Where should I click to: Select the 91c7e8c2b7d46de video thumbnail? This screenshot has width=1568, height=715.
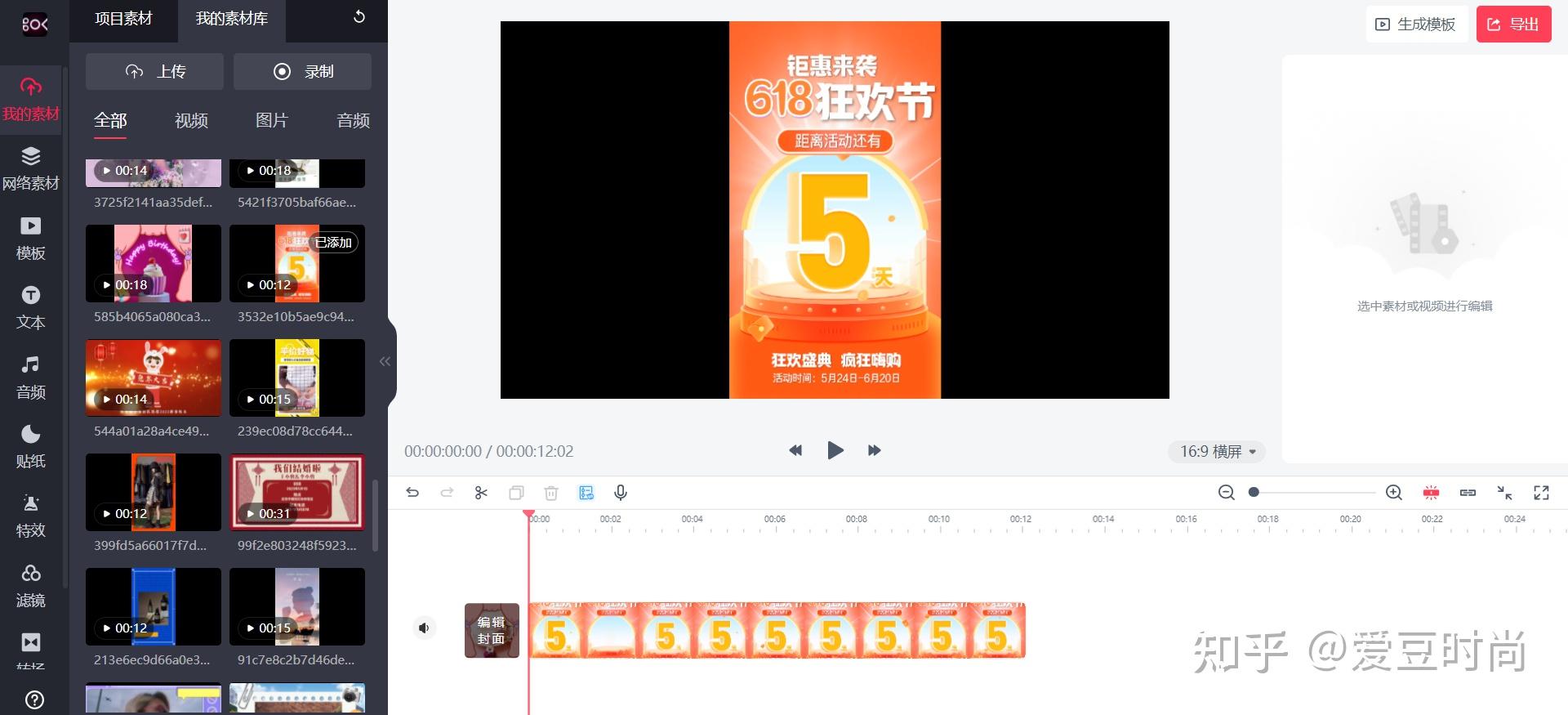pos(297,607)
